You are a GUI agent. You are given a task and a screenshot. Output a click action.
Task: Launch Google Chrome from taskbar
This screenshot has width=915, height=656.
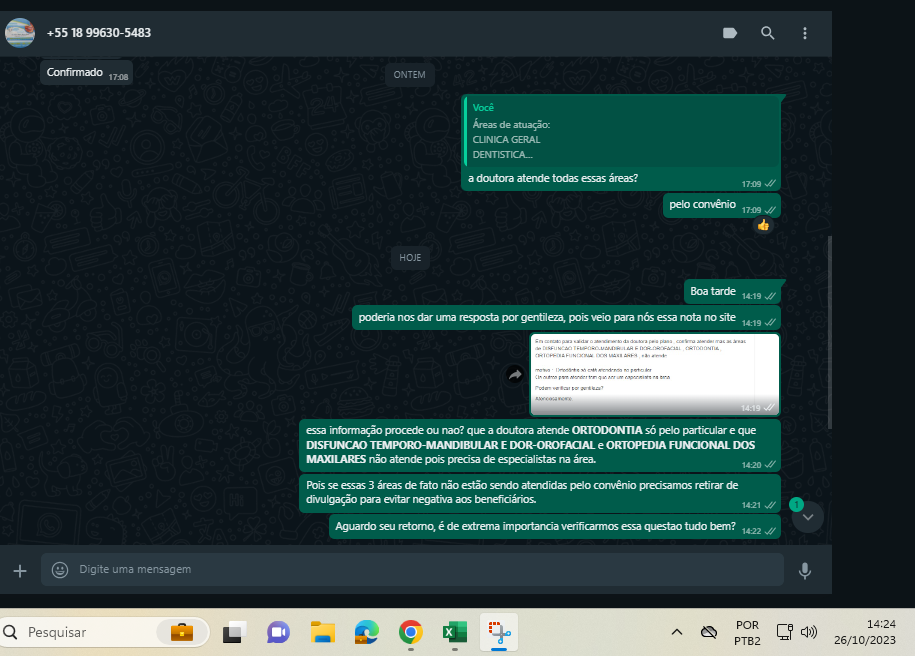tap(410, 632)
